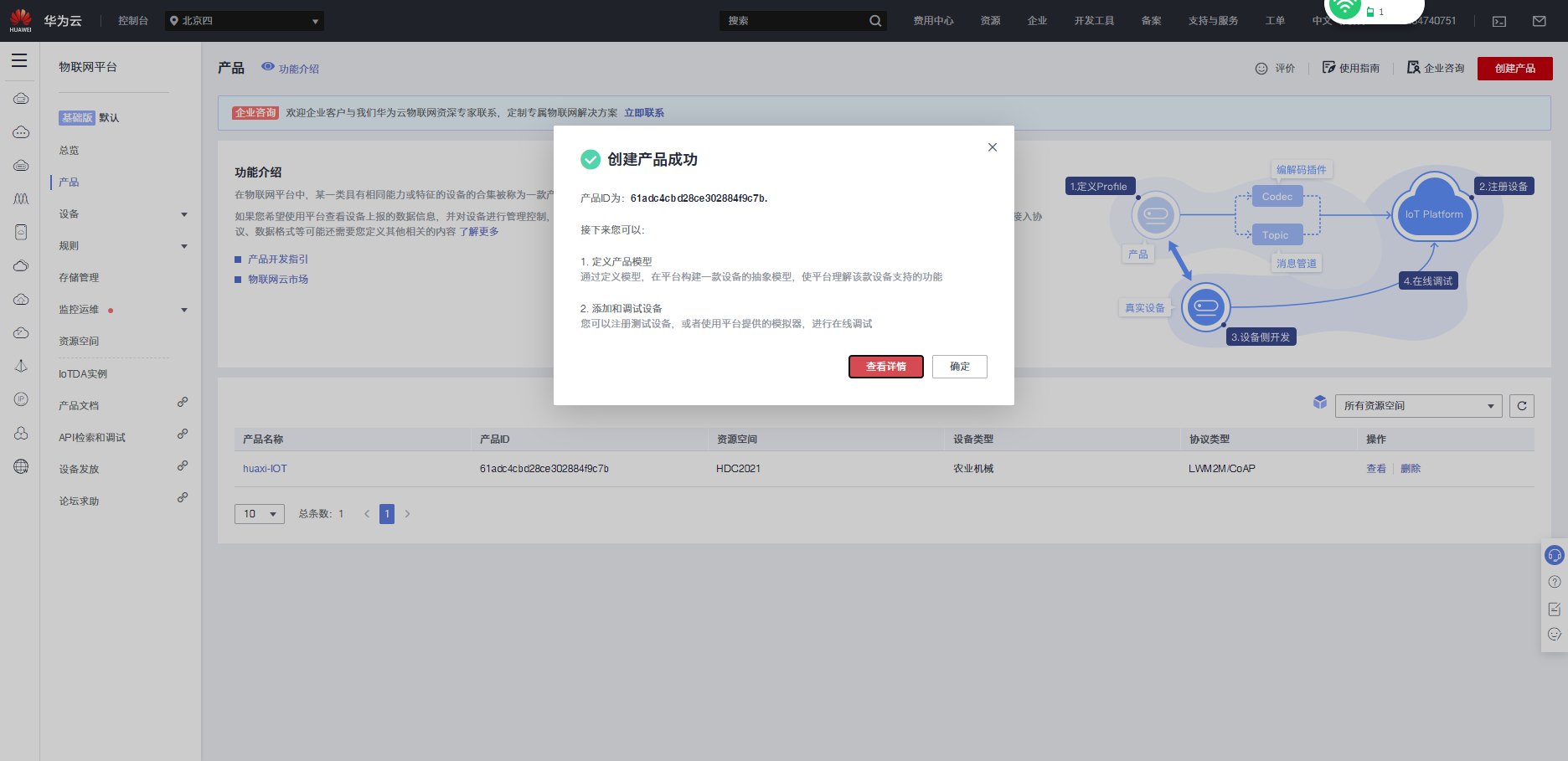Open the huaxi-IOT product link
This screenshot has width=1568, height=761.
click(x=265, y=469)
